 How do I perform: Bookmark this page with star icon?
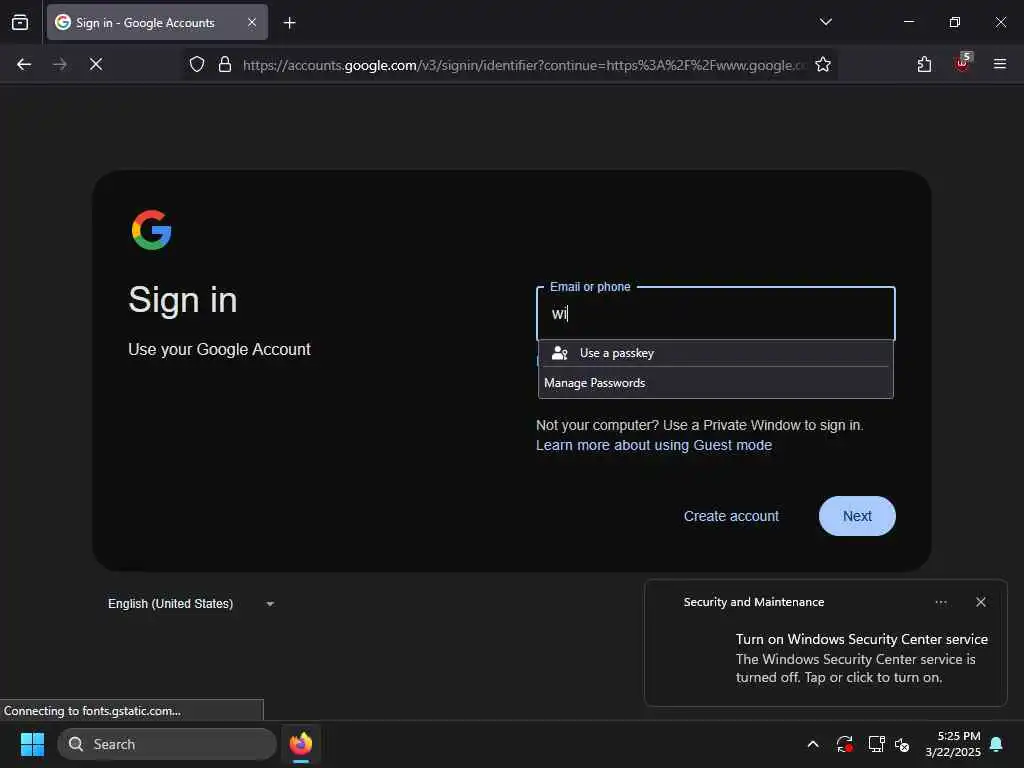click(823, 64)
